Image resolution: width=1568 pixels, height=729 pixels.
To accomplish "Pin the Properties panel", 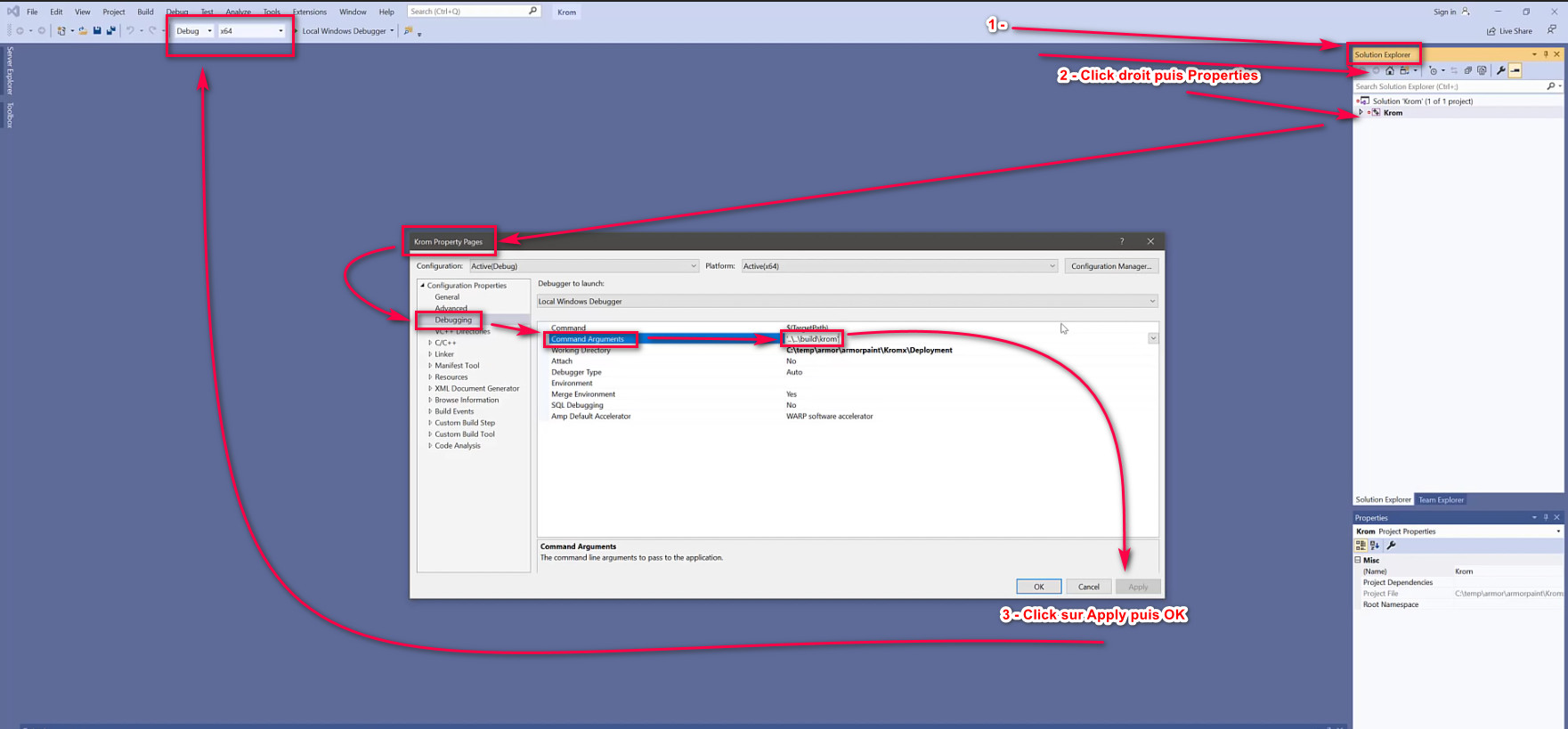I will tap(1546, 517).
